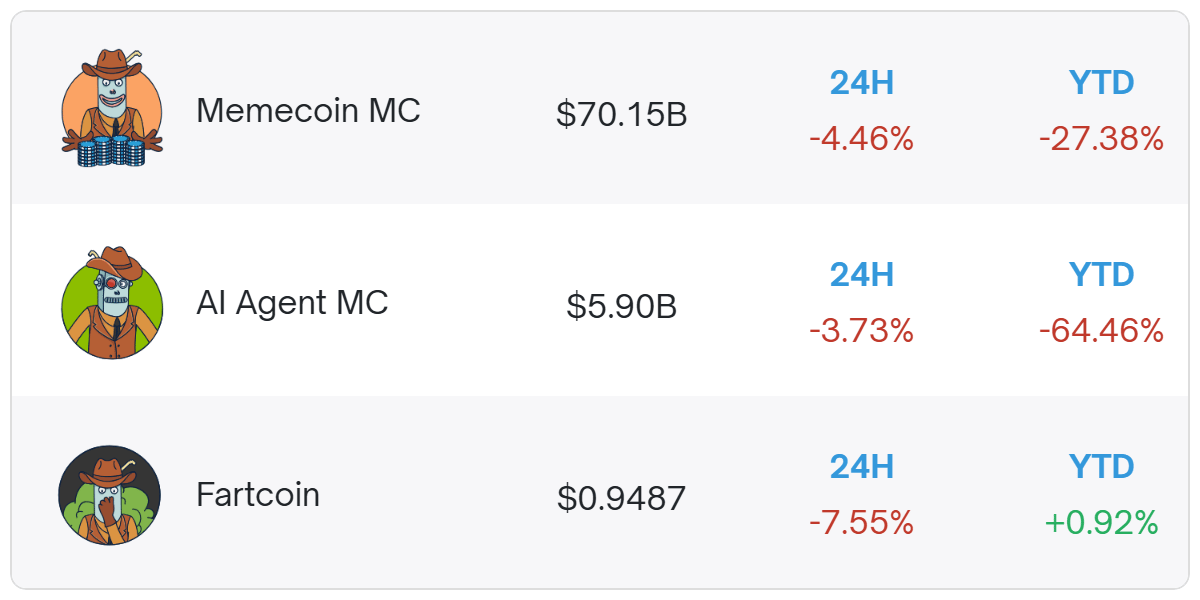Screen dimensions: 1200x600
Task: Select the $70.15B market cap value
Action: (x=622, y=115)
